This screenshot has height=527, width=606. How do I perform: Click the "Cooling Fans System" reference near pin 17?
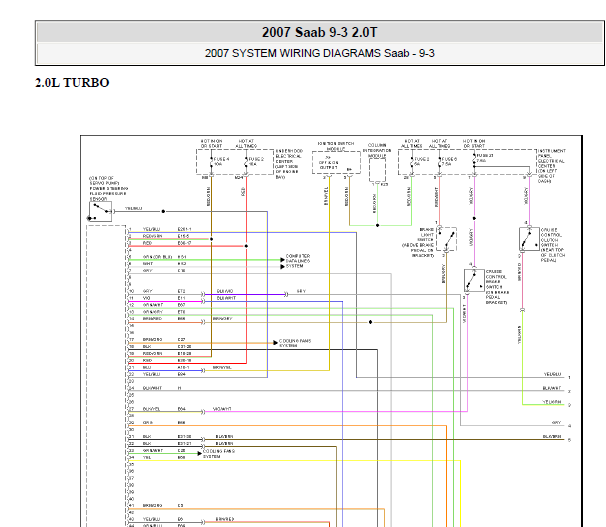[295, 343]
